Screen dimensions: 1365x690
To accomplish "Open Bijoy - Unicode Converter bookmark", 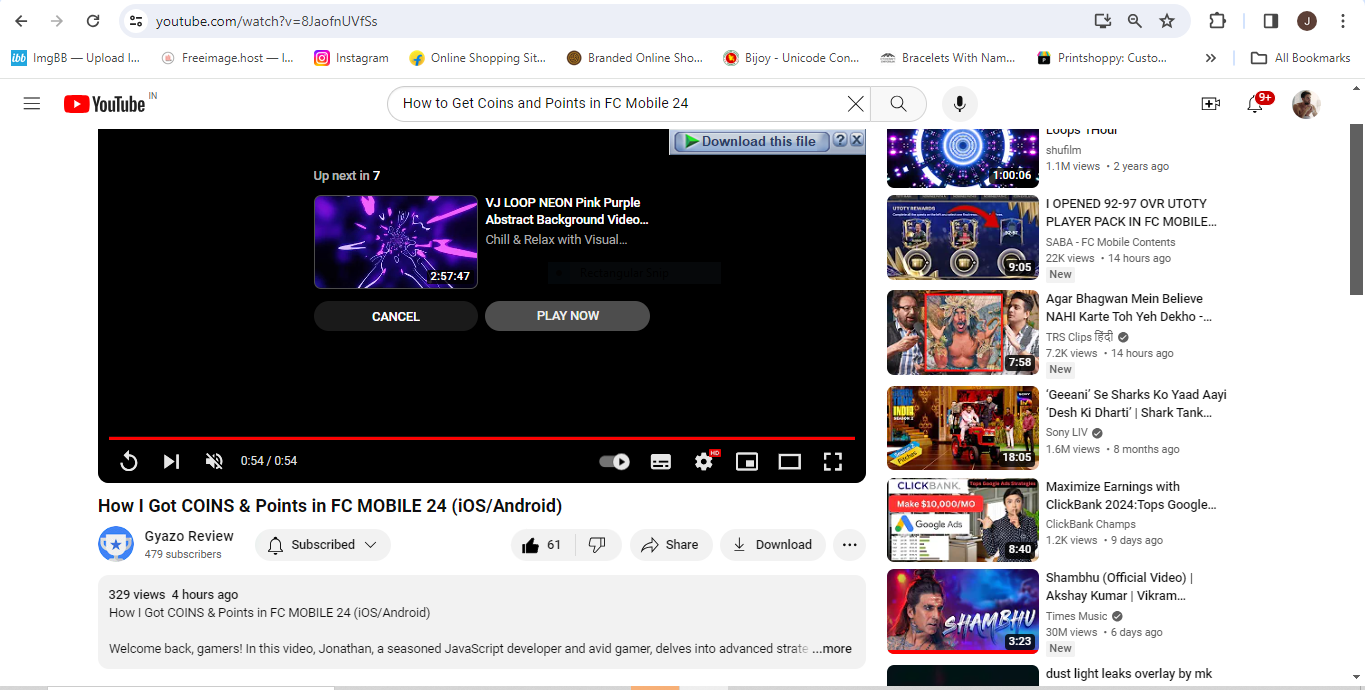I will 791,58.
